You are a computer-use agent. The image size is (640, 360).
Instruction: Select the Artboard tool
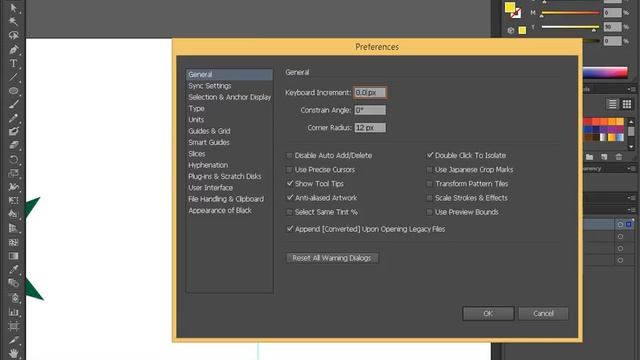(x=13, y=326)
